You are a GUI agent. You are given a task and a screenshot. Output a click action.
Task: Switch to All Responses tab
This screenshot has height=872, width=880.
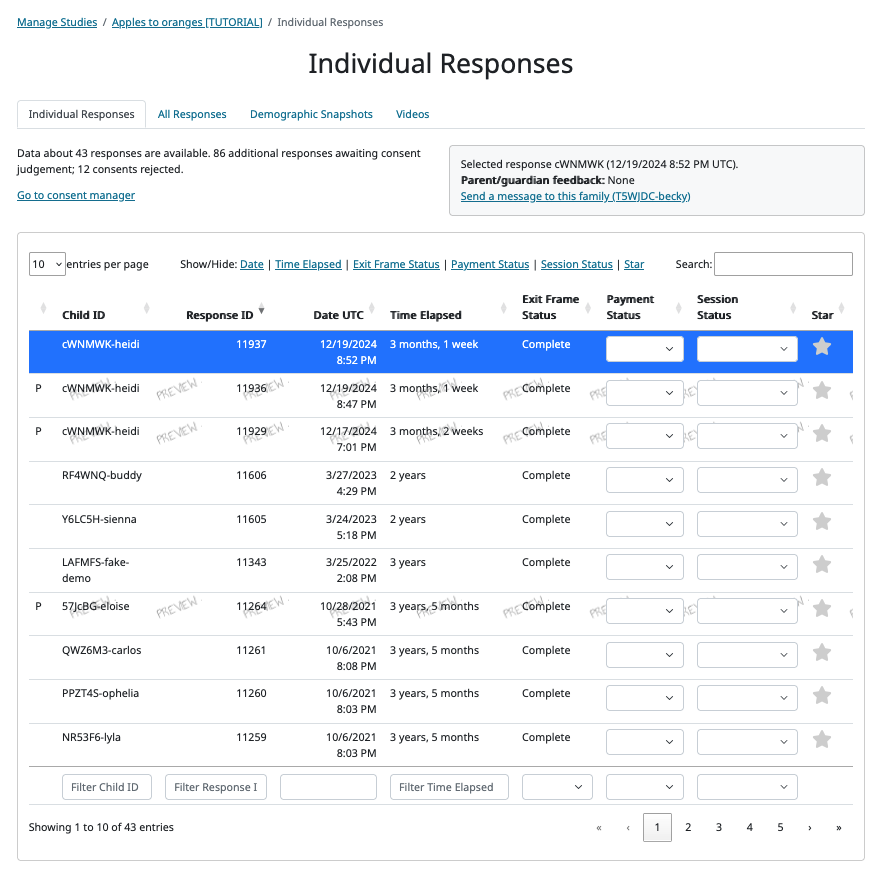click(x=192, y=114)
